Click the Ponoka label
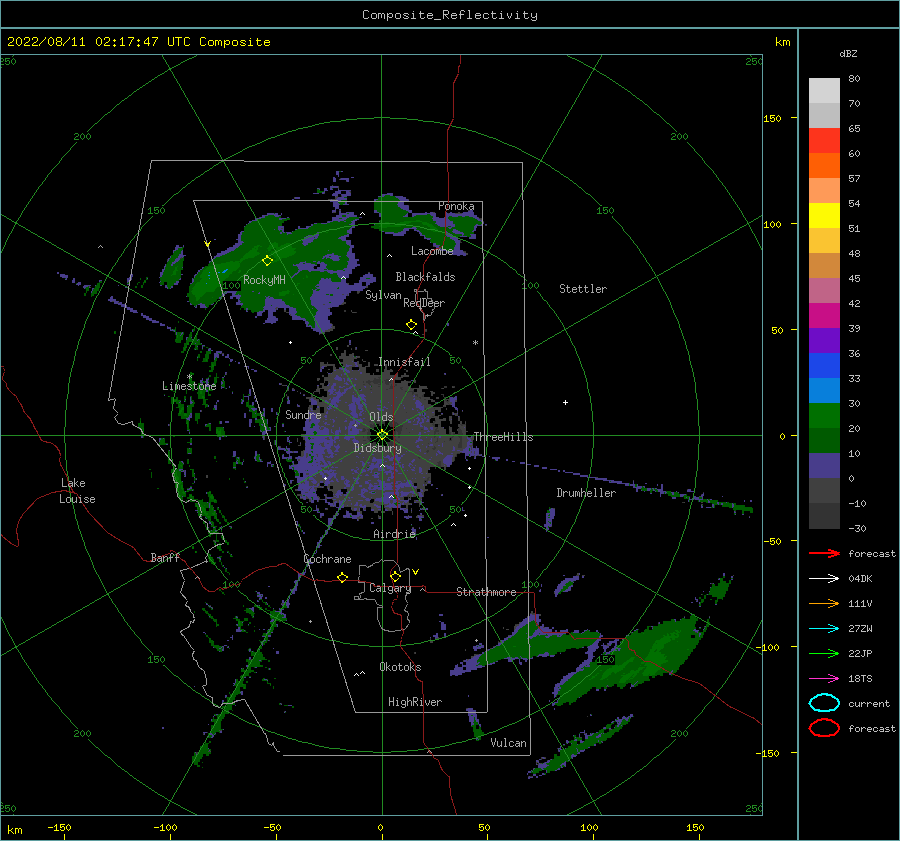 tap(456, 206)
